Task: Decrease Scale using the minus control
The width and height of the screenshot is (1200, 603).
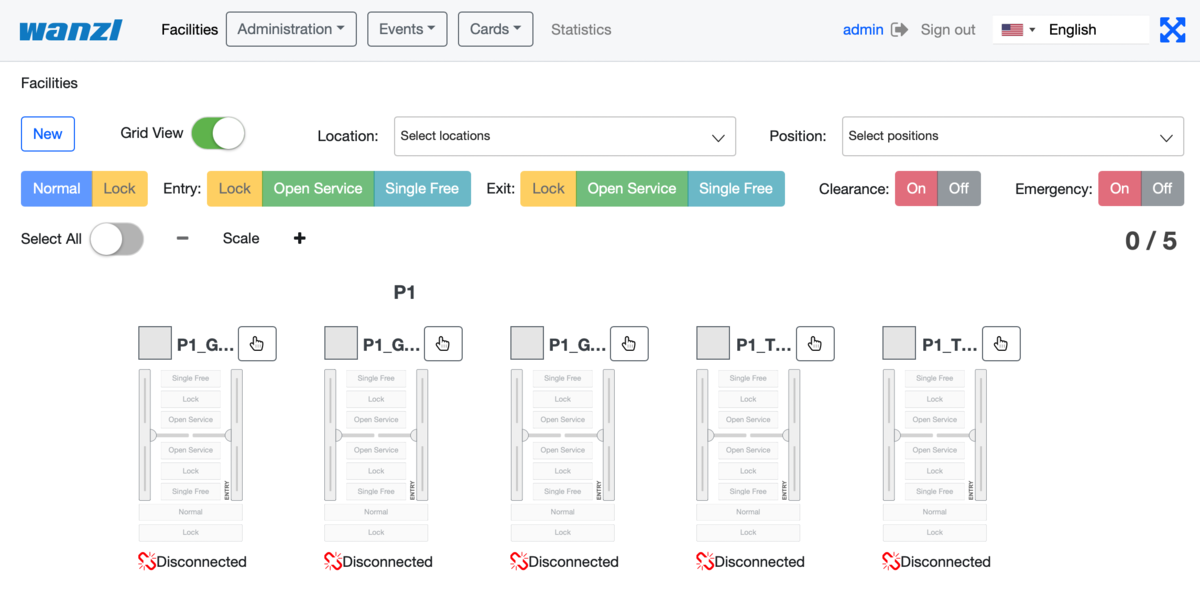Action: coord(182,238)
